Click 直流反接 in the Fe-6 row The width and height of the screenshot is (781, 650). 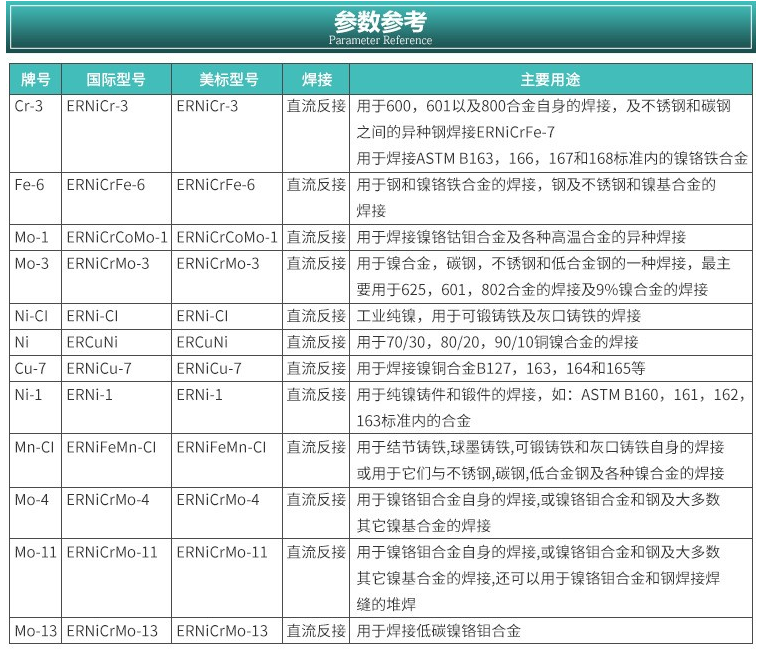pos(316,185)
